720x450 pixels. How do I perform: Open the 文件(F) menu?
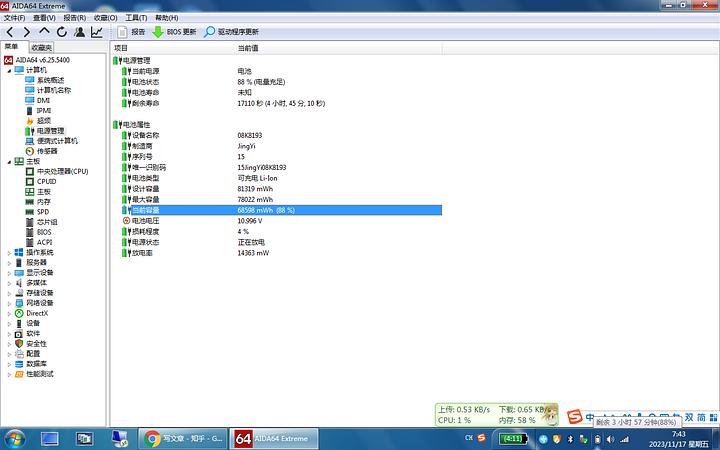[14, 18]
